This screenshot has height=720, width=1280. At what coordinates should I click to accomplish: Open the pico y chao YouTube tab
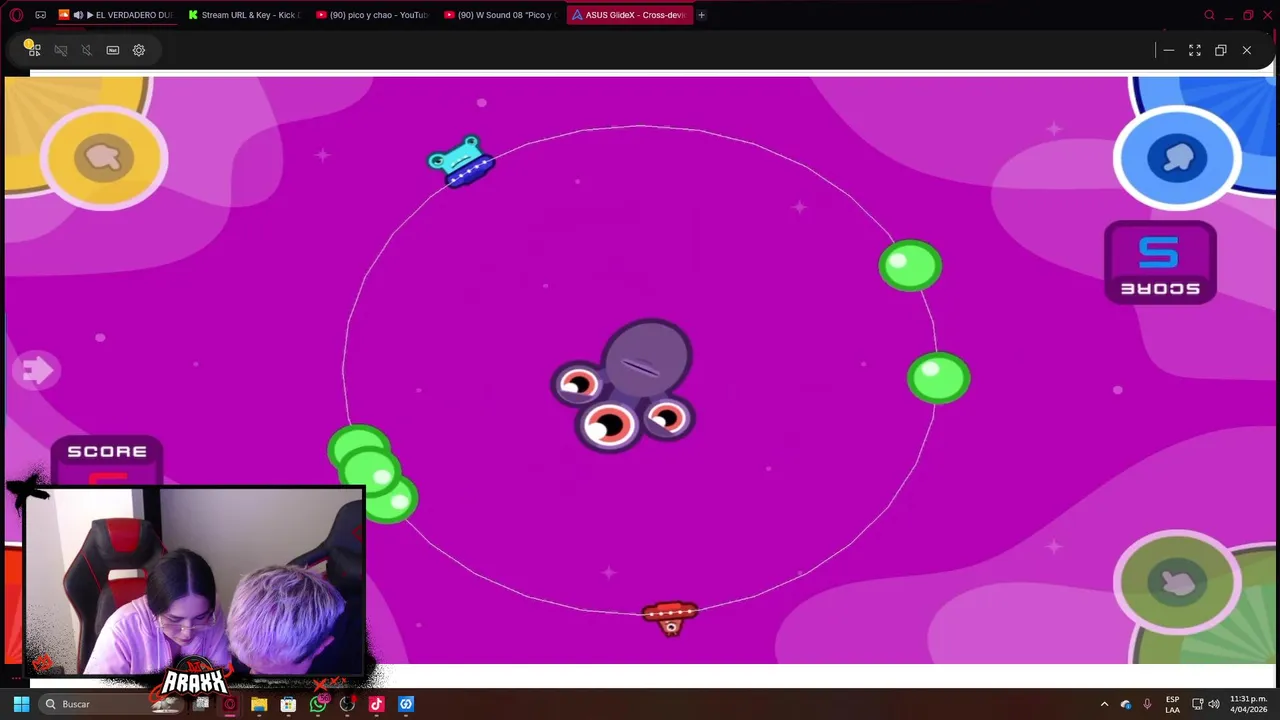click(x=371, y=15)
